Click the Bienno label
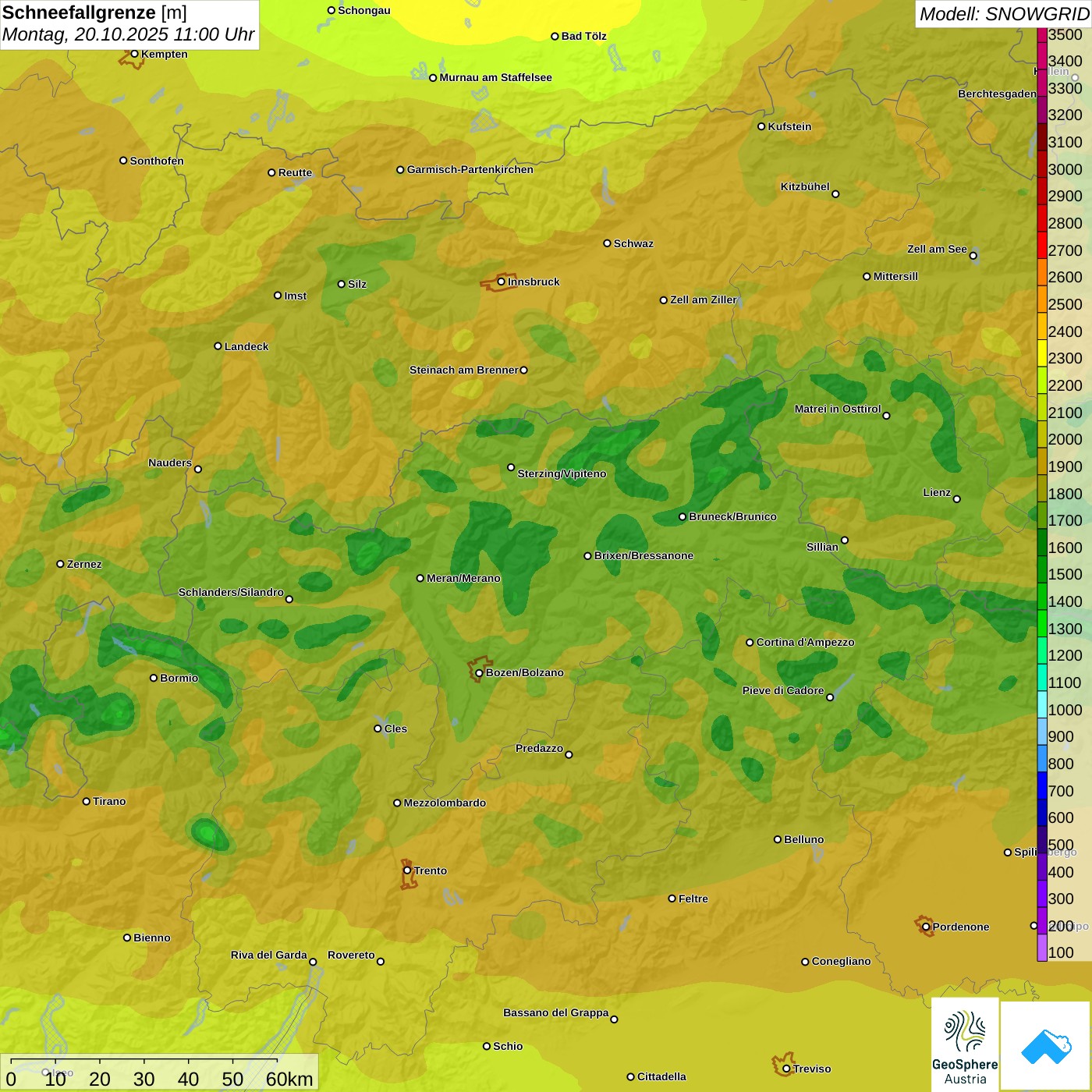 (151, 938)
